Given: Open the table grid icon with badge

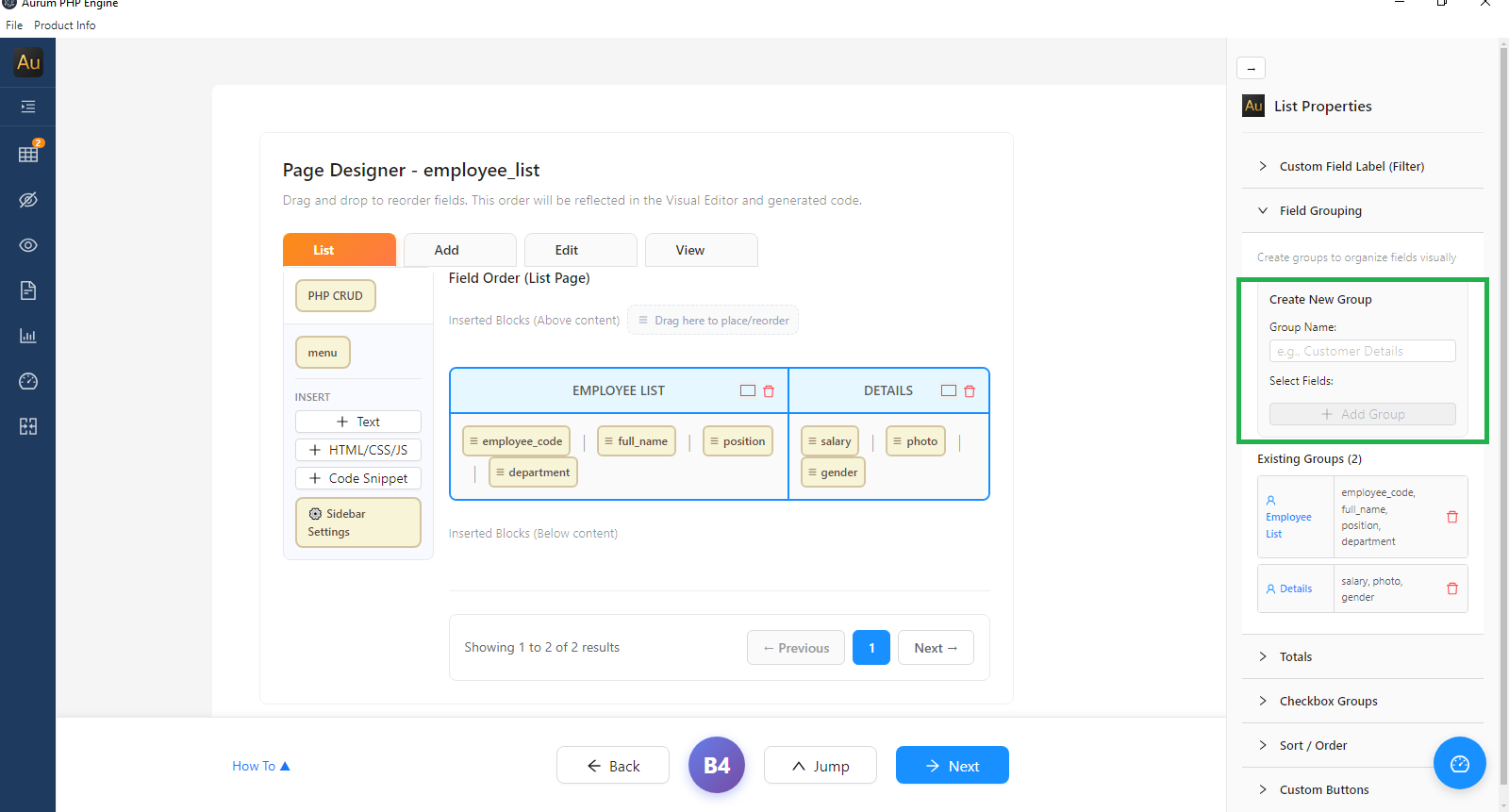Looking at the screenshot, I should pyautogui.click(x=28, y=153).
